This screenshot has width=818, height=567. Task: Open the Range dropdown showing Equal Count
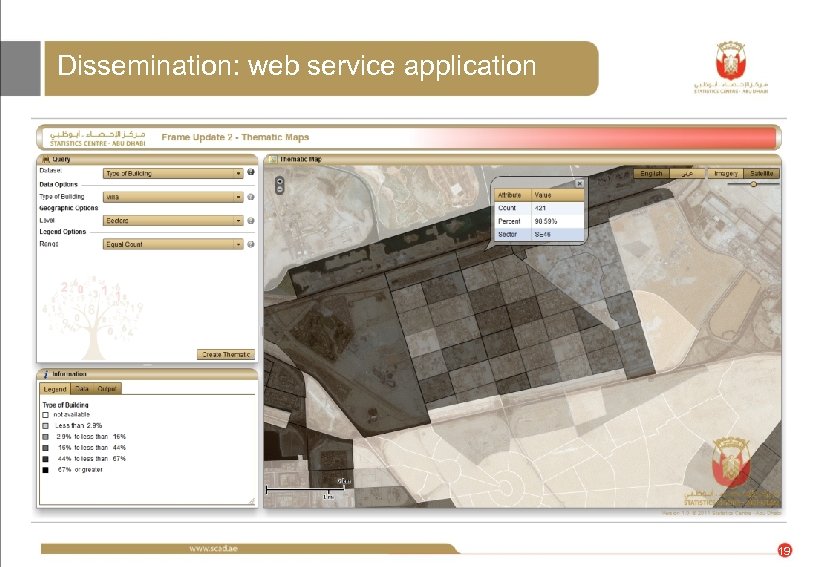[173, 244]
